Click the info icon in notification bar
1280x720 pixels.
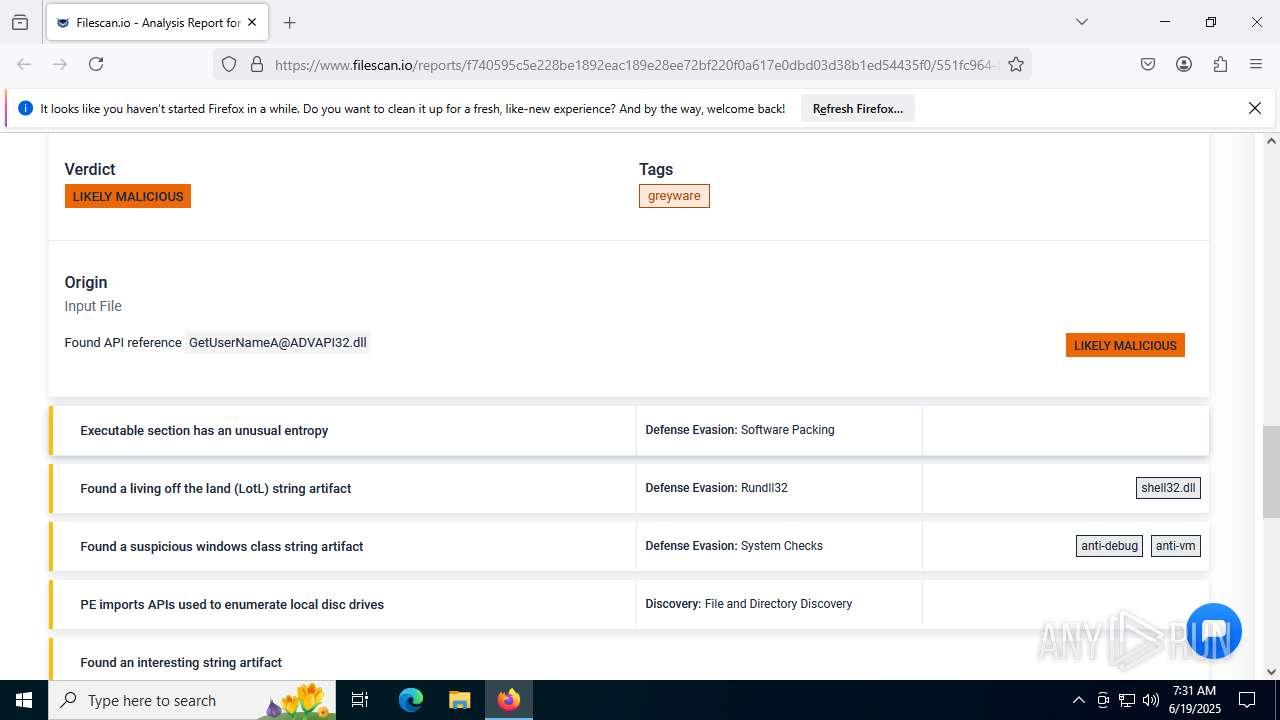[x=26, y=108]
